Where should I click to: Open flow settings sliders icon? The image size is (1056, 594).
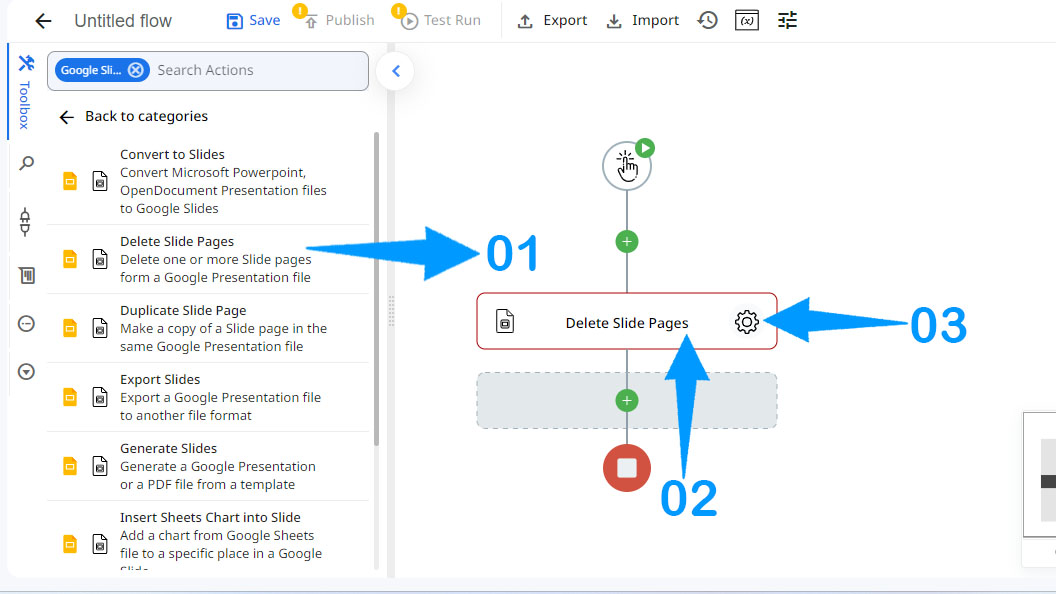[x=787, y=20]
